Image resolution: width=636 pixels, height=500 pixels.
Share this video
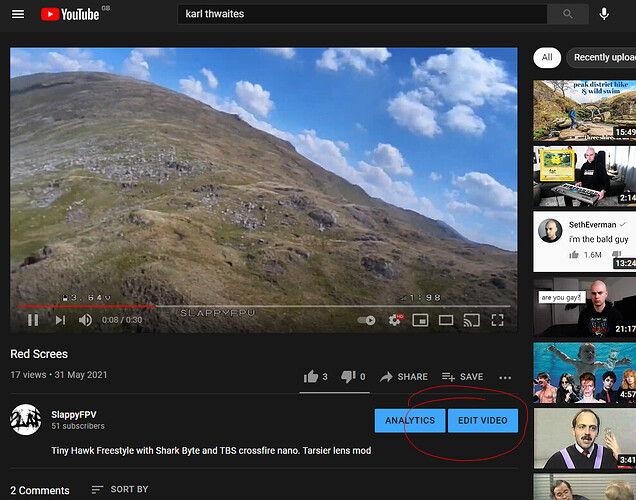[404, 377]
